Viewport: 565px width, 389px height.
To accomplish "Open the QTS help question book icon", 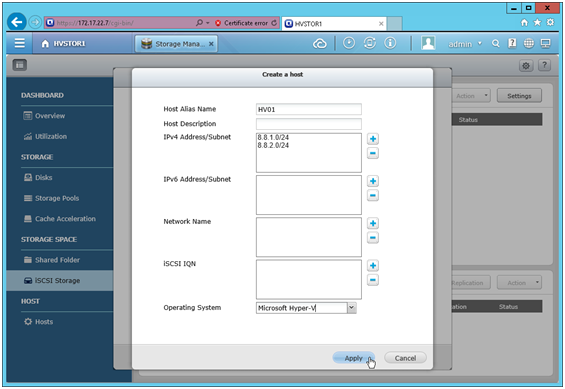I will (x=512, y=43).
